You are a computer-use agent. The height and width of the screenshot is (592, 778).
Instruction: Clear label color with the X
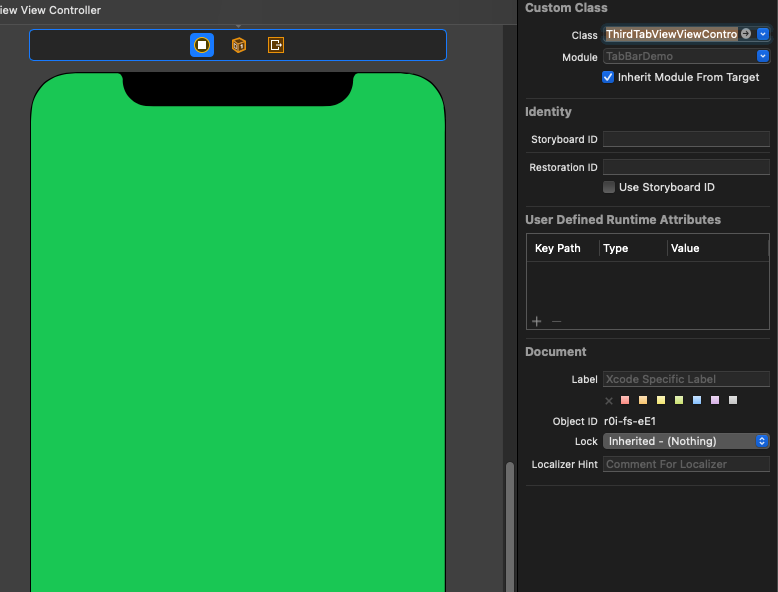tap(609, 400)
